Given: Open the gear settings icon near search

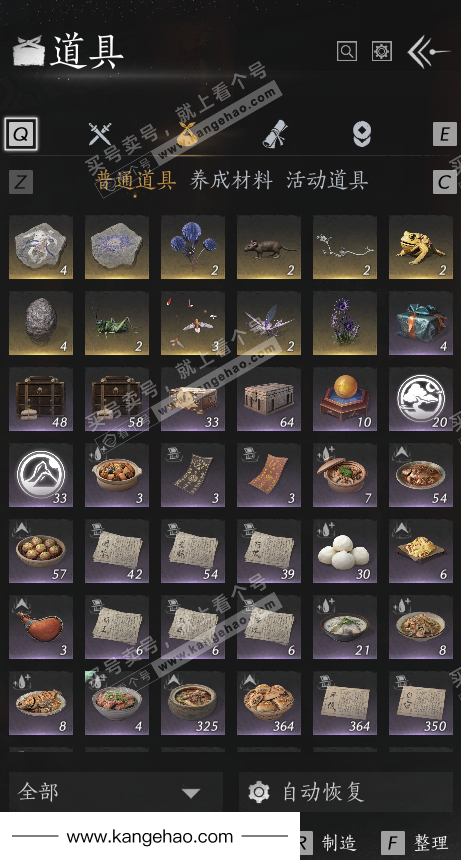Looking at the screenshot, I should point(382,52).
